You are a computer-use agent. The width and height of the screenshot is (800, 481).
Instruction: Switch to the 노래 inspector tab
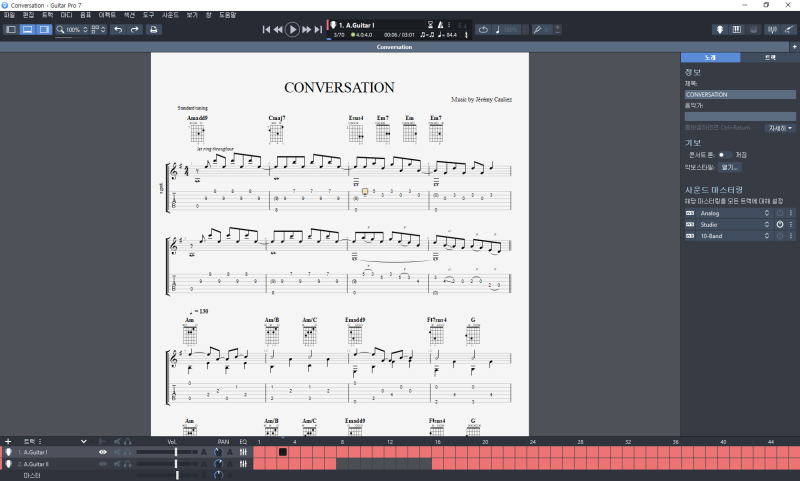click(710, 58)
